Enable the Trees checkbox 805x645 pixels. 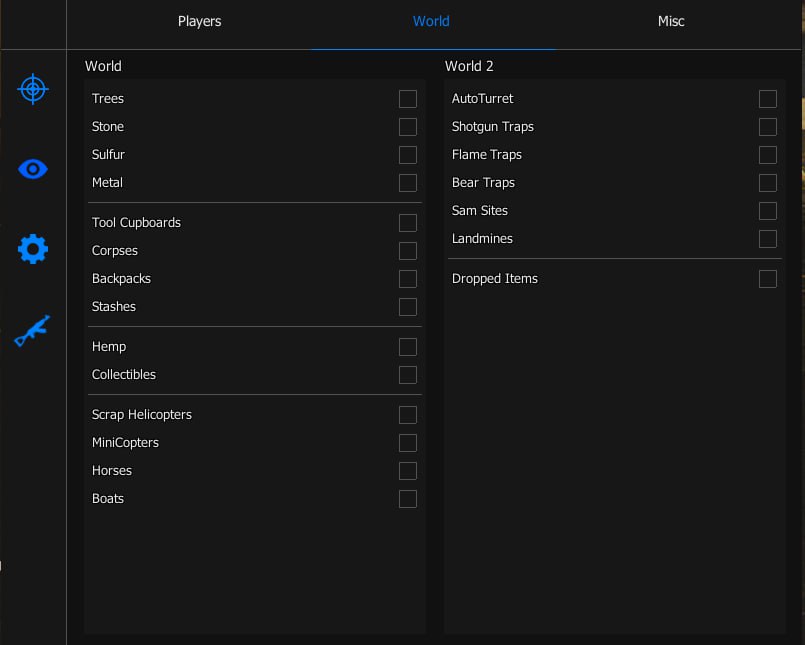click(x=408, y=99)
